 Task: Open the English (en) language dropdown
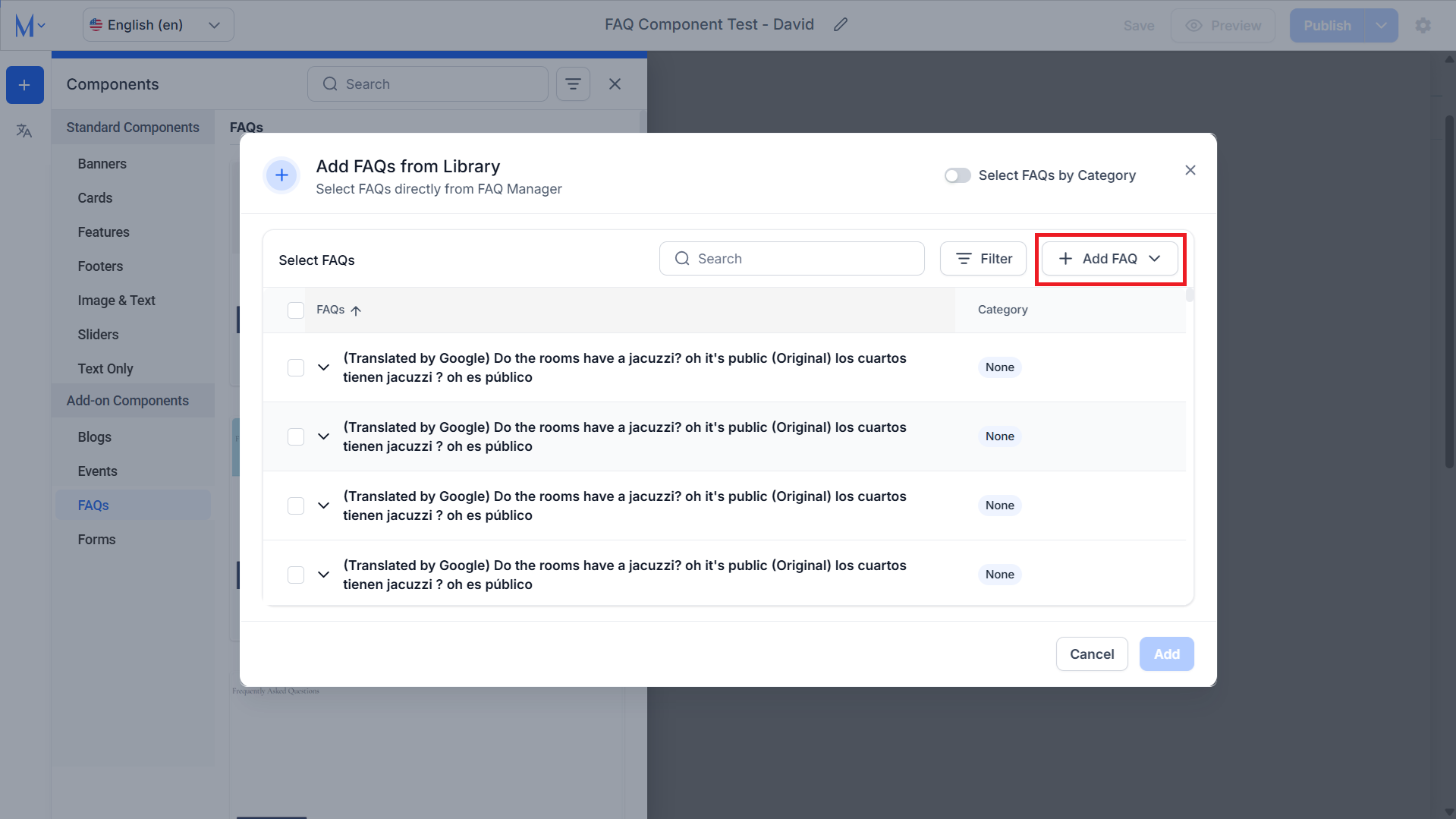[x=158, y=25]
